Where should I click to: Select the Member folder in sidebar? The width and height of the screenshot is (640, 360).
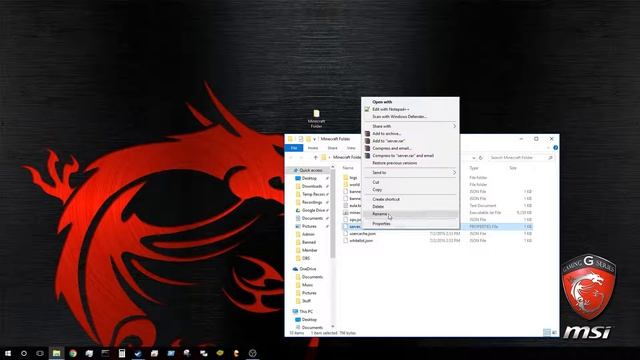pos(306,250)
